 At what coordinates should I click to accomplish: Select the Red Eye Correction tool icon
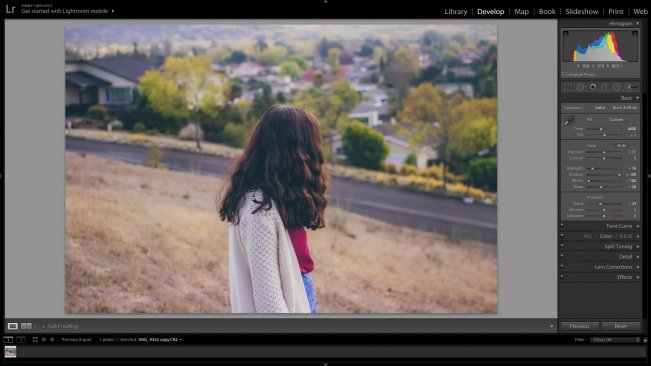point(593,87)
